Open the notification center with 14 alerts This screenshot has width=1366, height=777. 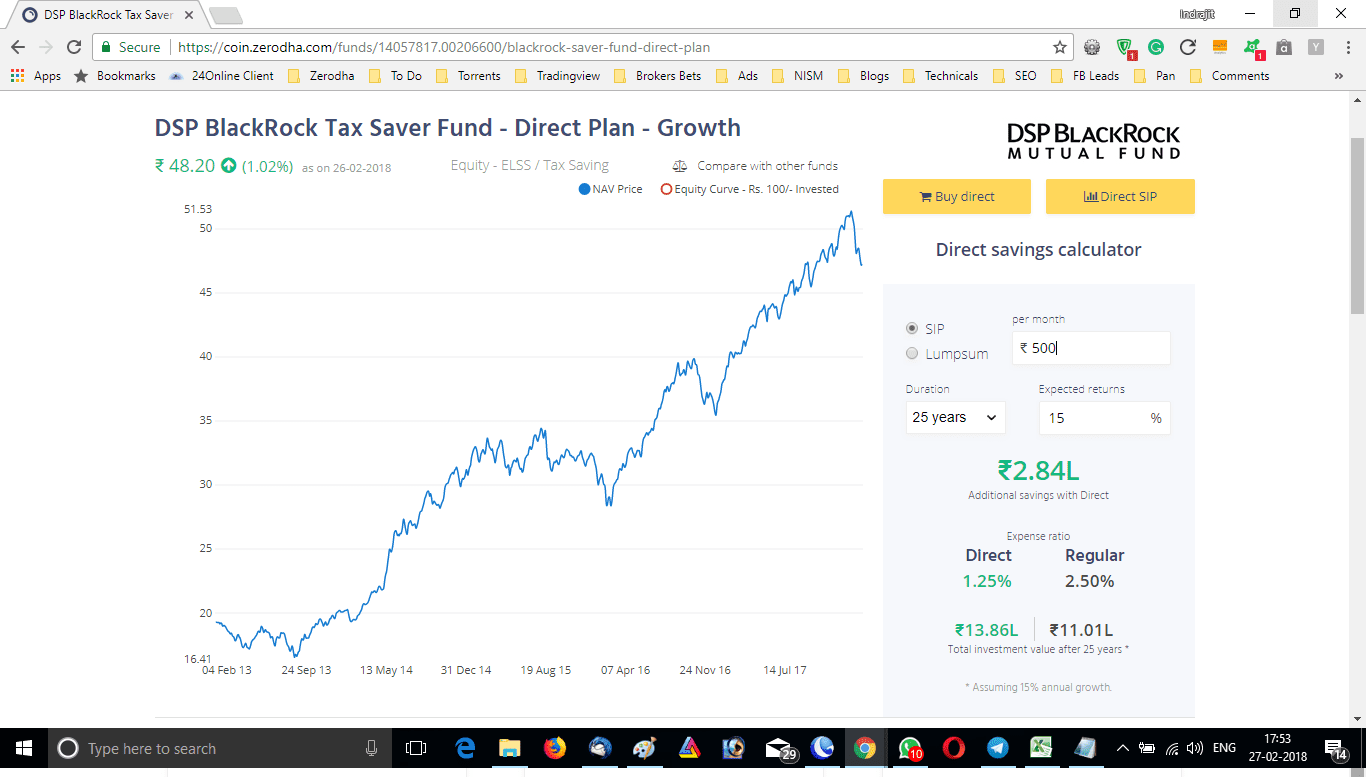point(1335,748)
